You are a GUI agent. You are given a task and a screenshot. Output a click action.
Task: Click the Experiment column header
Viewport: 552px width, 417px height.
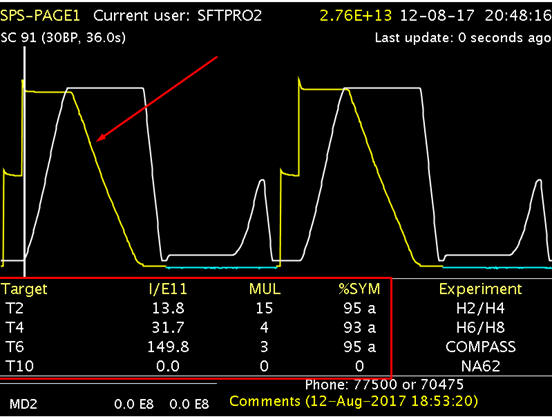click(x=480, y=289)
